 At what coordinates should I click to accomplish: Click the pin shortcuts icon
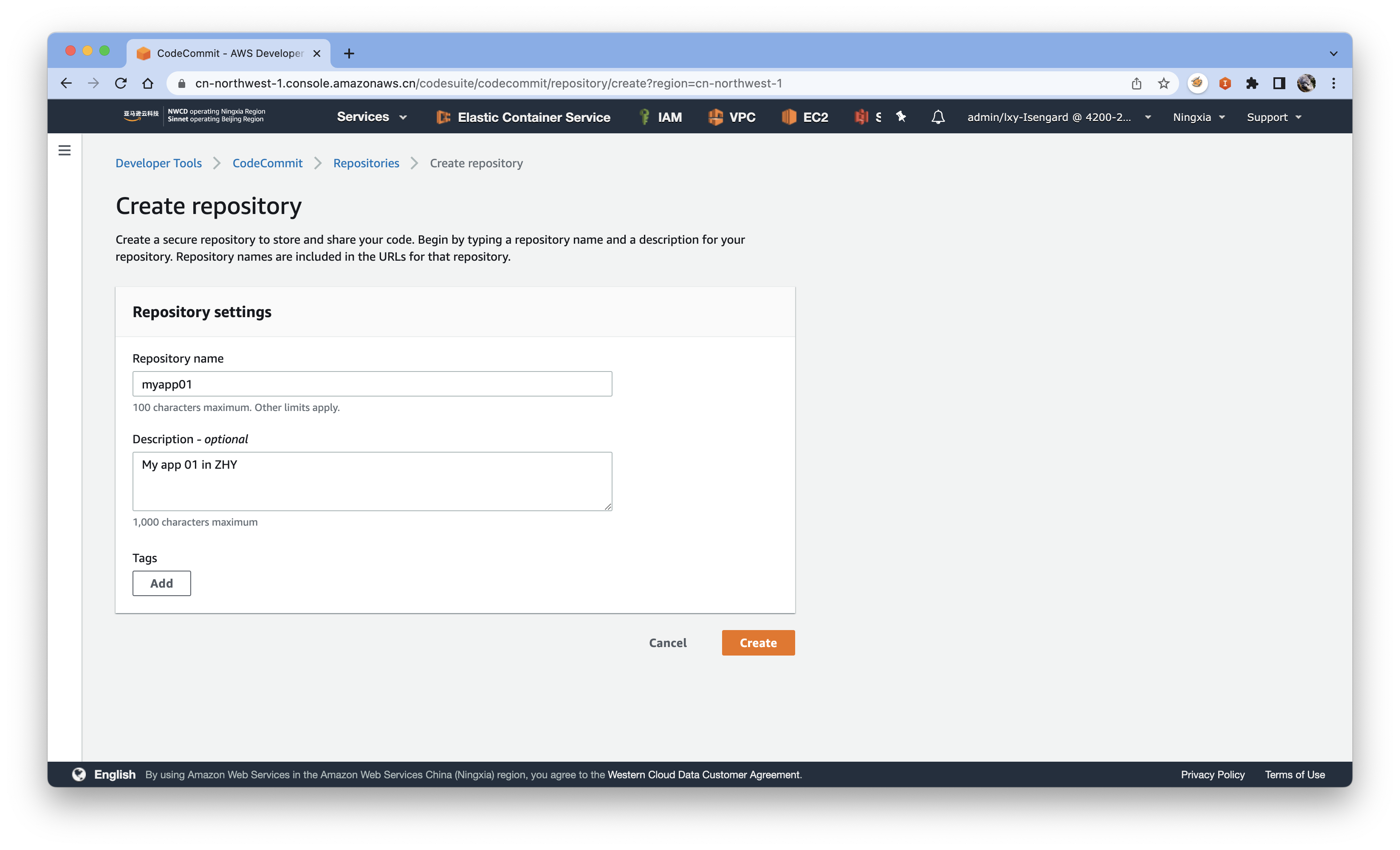click(x=901, y=116)
